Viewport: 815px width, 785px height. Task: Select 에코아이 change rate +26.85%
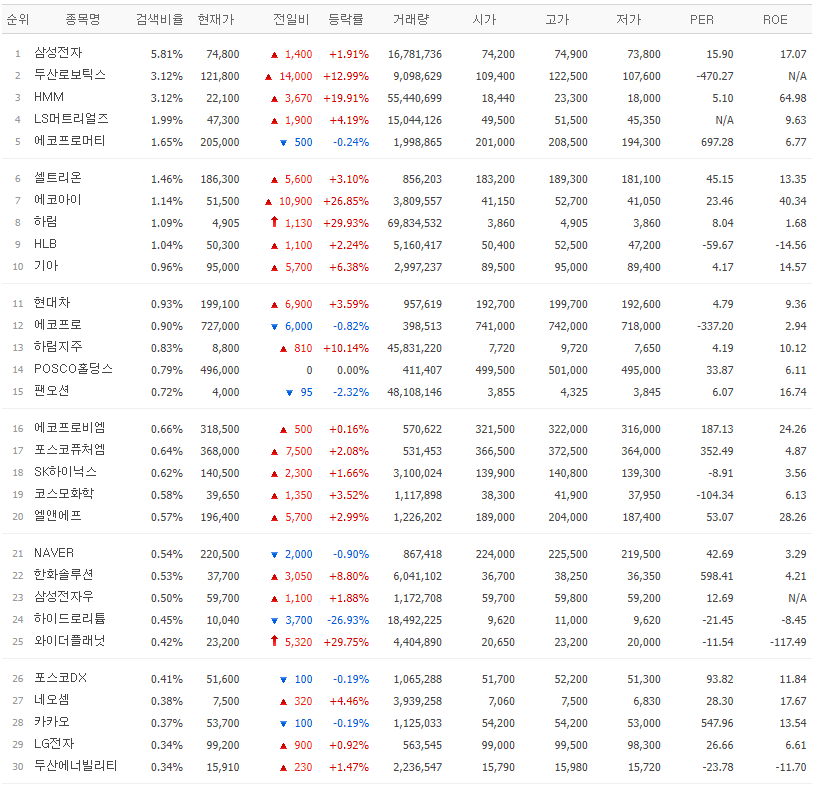tap(346, 201)
